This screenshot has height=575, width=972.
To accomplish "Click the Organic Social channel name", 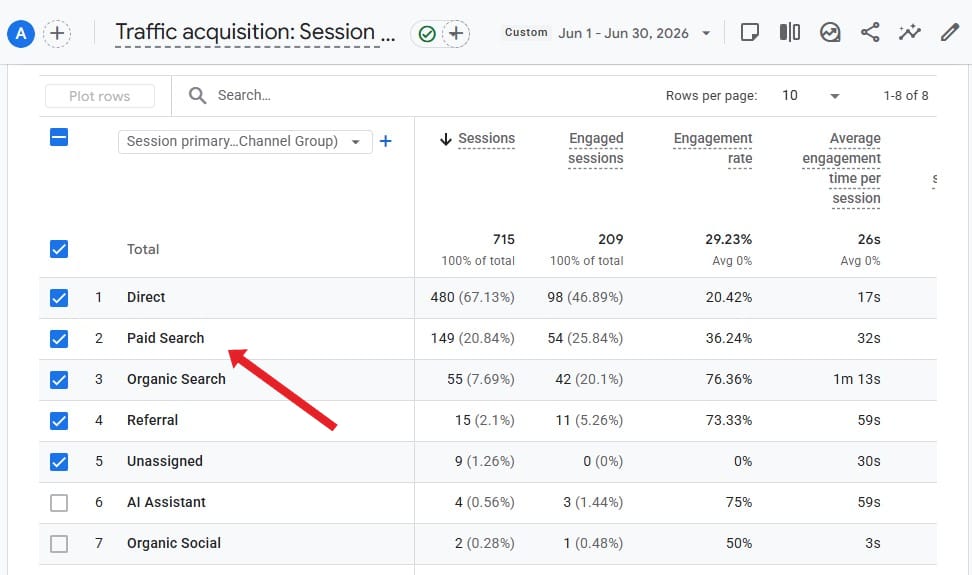I will 174,543.
